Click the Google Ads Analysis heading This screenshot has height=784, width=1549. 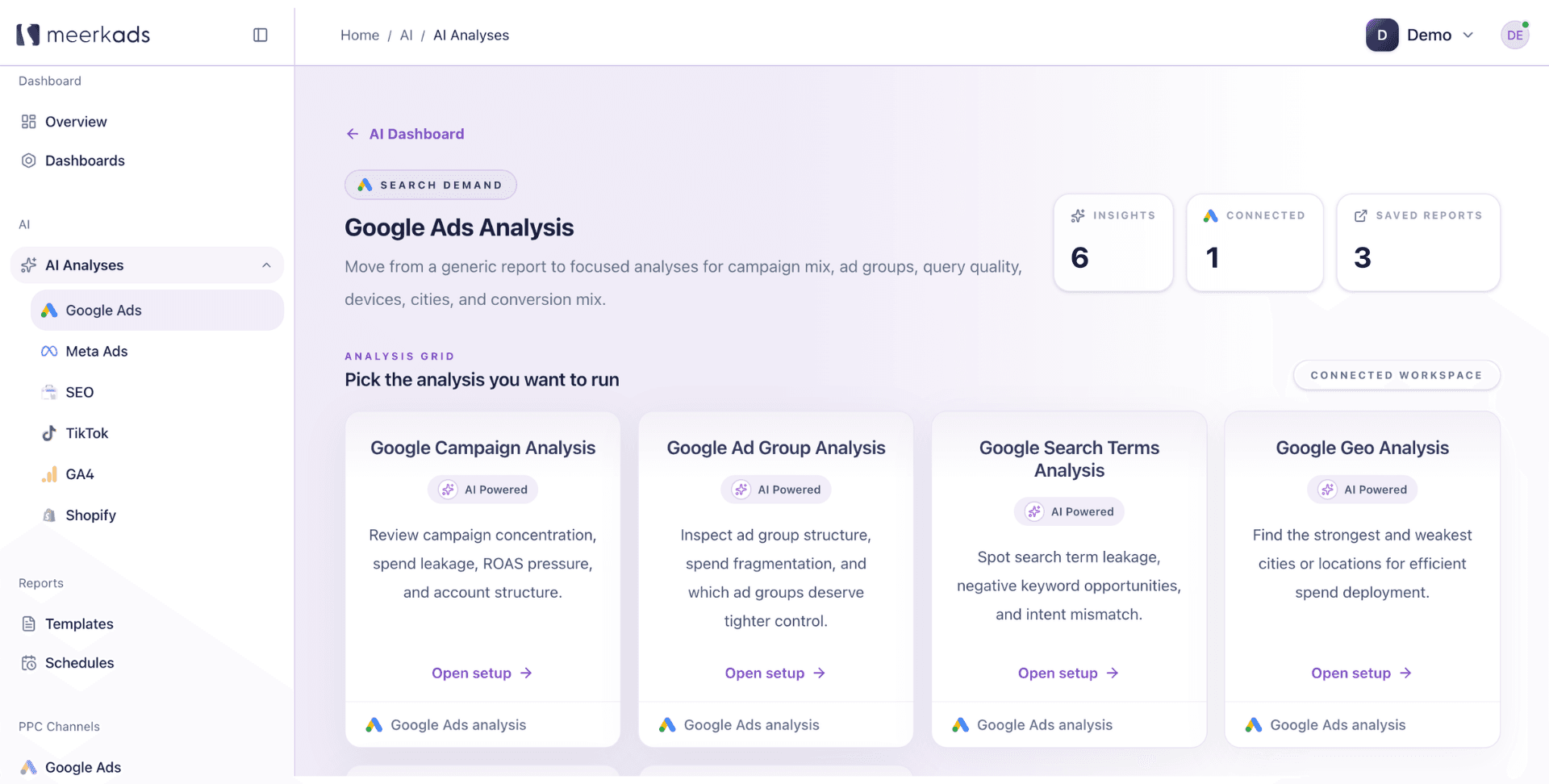pos(459,227)
